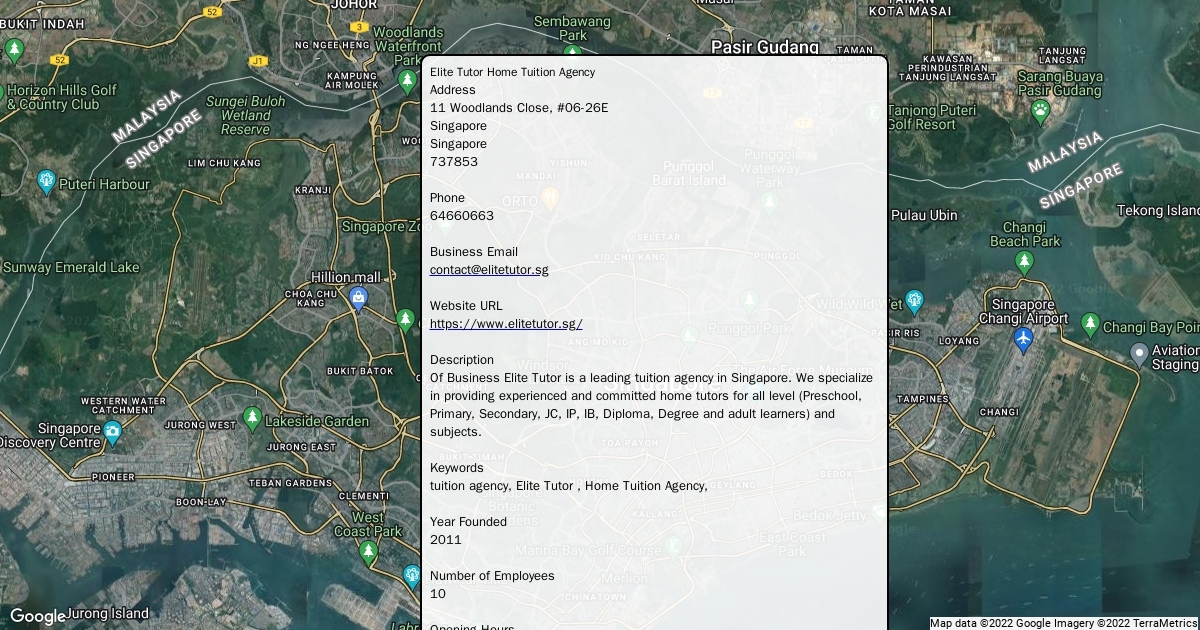Select the Hillion mall shopping pin
Image resolution: width=1200 pixels, height=630 pixels.
358,297
